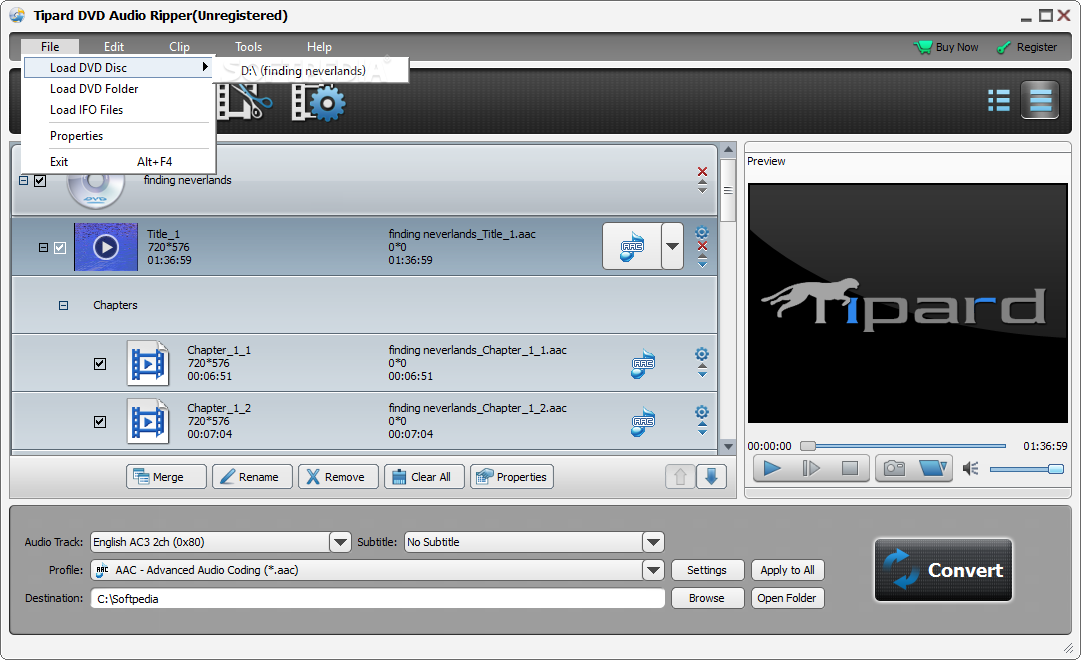1081x660 pixels.
Task: Open Properties from the File menu
Action: (x=119, y=136)
